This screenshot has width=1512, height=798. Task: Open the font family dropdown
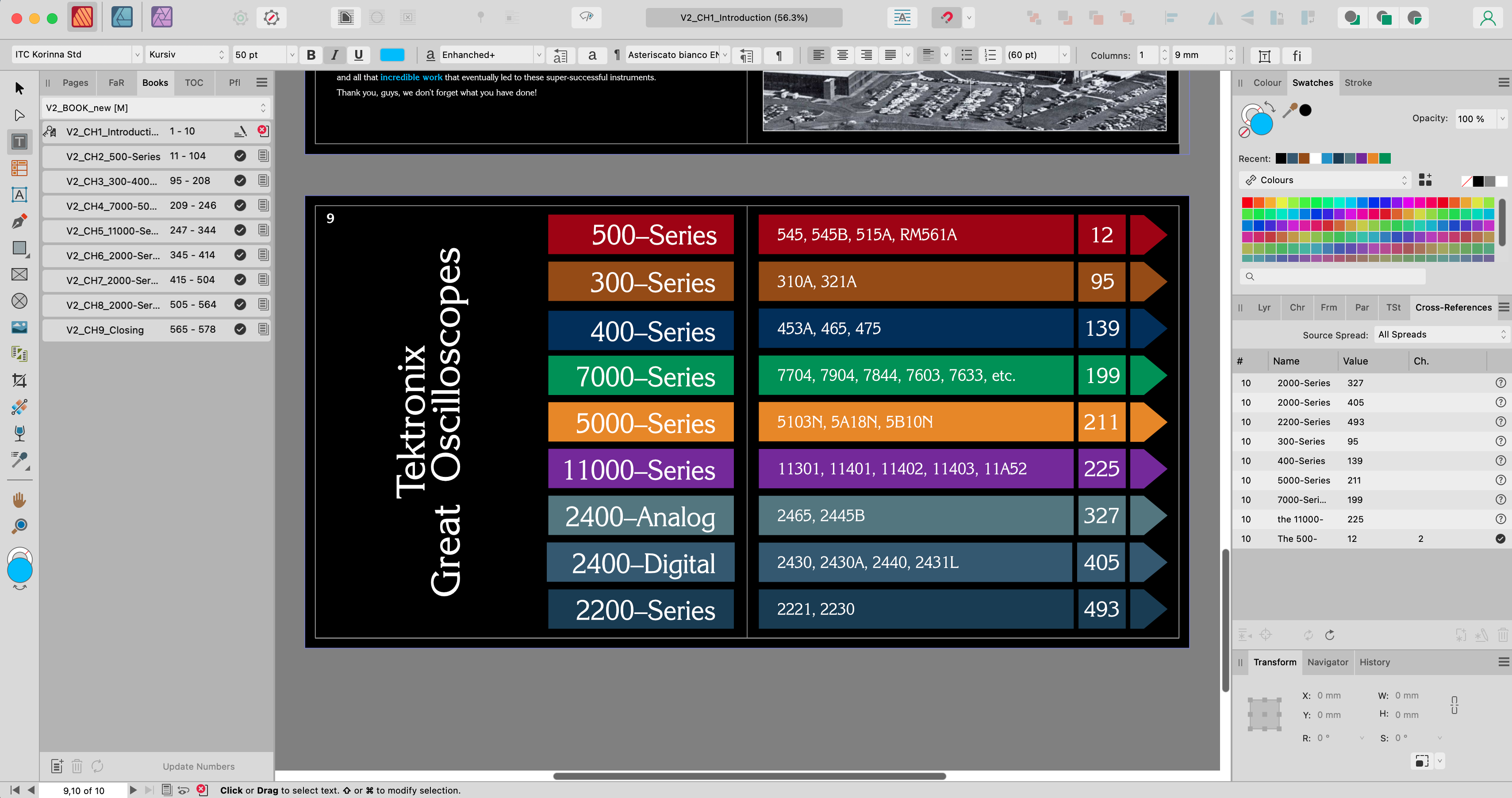(x=137, y=54)
